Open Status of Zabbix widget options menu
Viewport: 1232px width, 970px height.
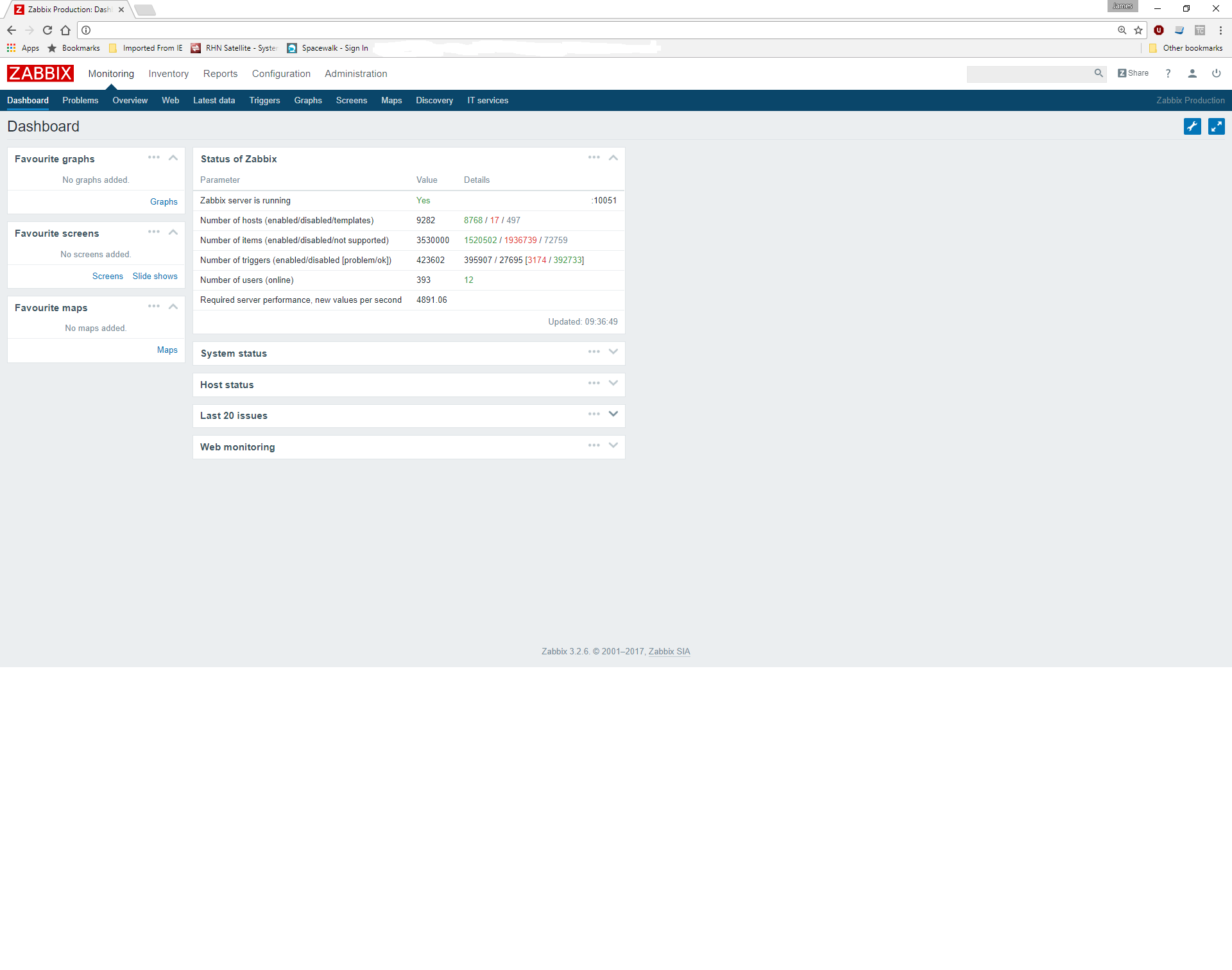594,157
